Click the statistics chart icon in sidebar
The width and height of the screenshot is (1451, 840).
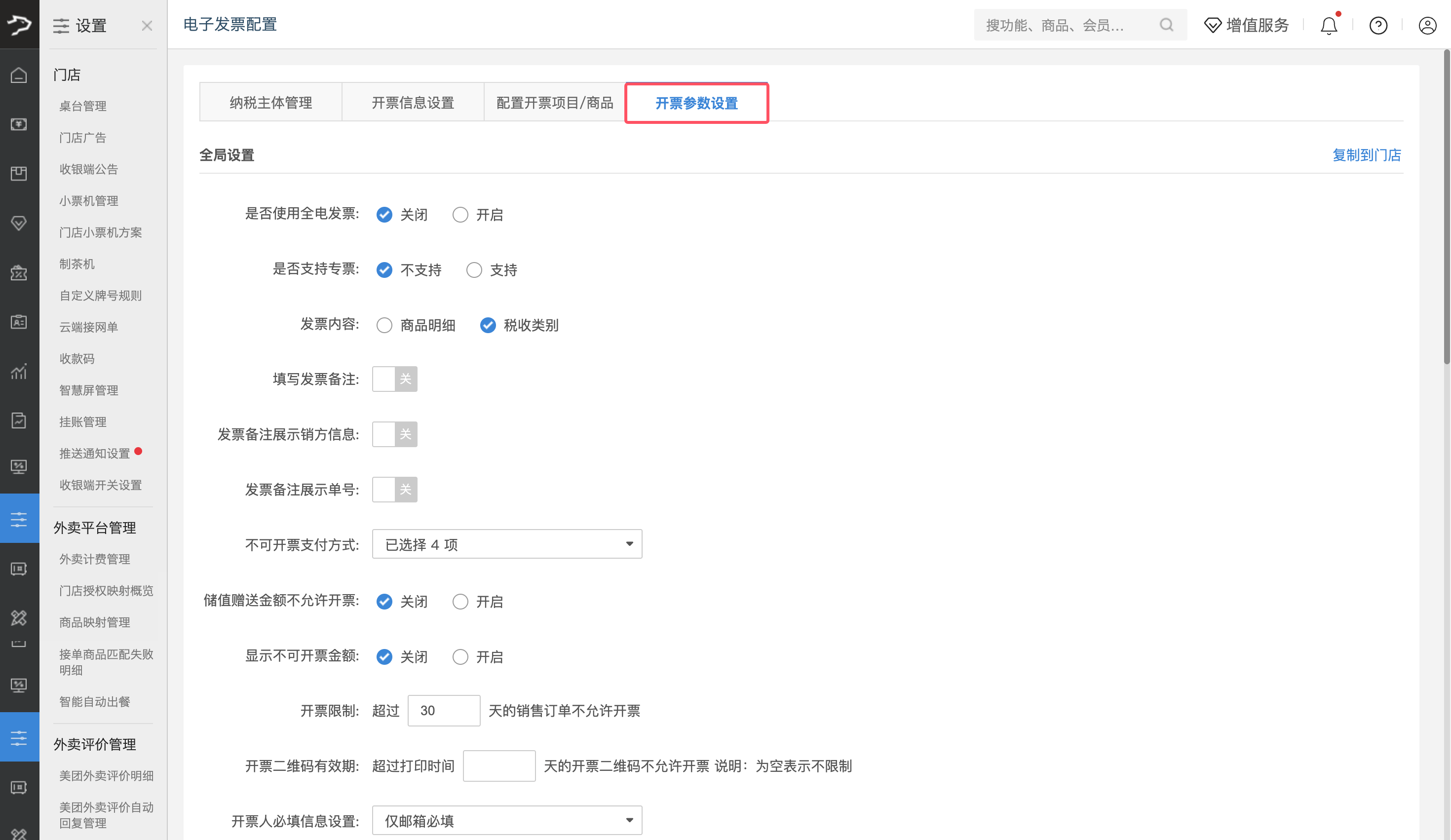pos(19,372)
